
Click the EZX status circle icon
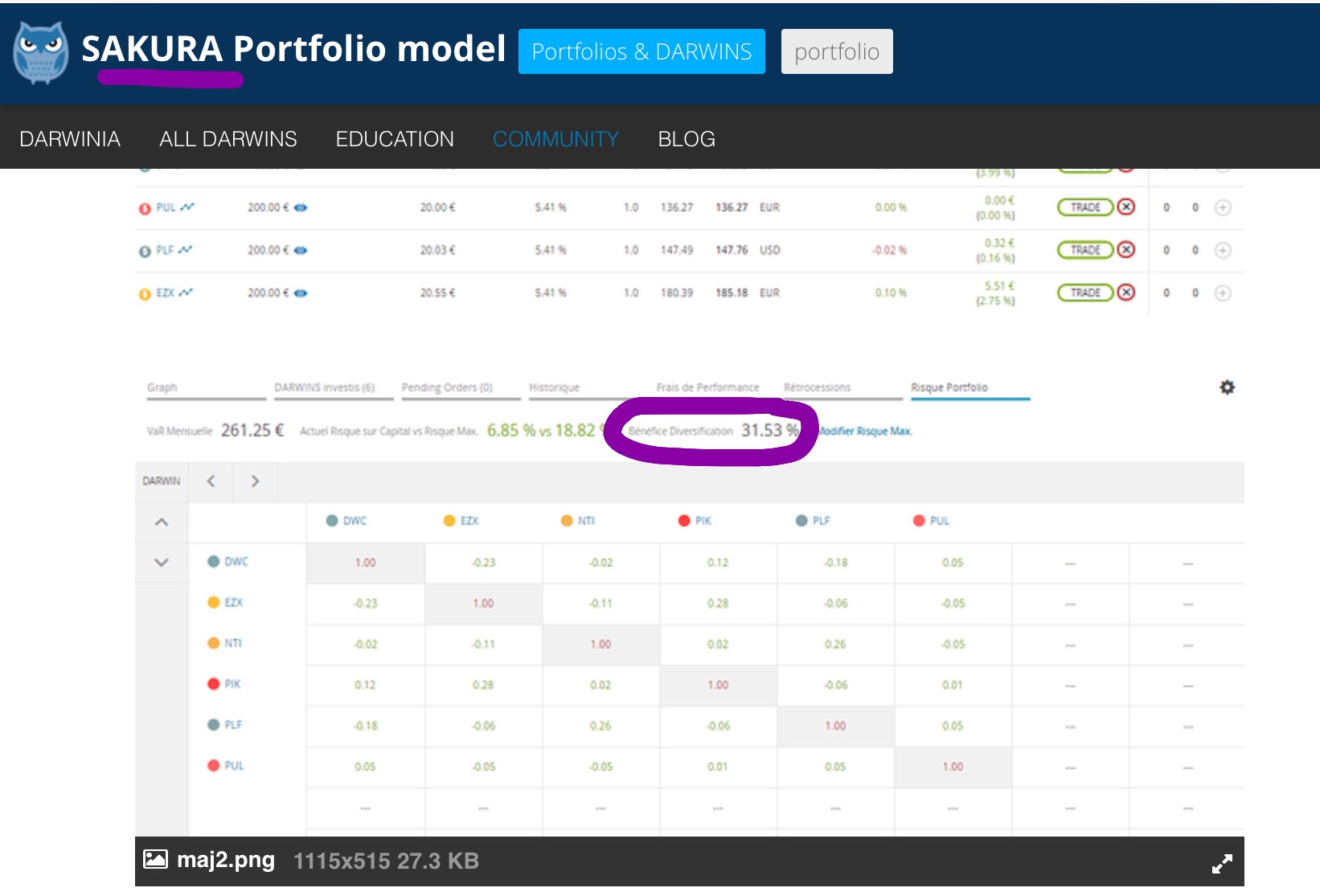(x=145, y=294)
